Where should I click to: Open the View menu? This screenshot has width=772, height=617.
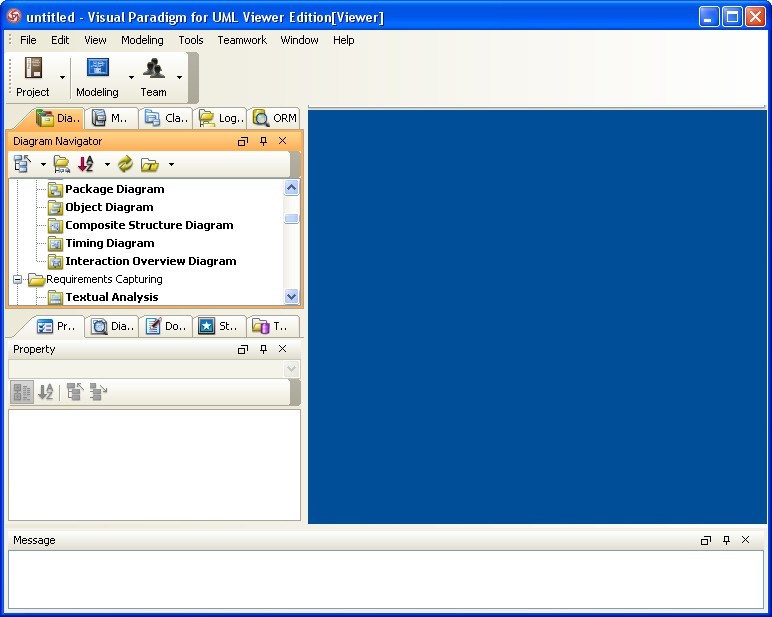[95, 40]
